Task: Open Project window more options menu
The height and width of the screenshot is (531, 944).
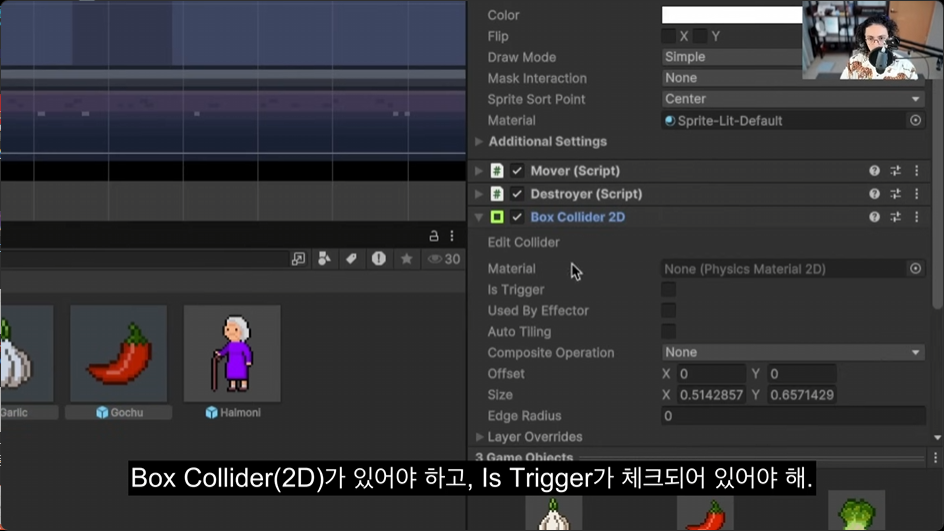Action: (452, 236)
